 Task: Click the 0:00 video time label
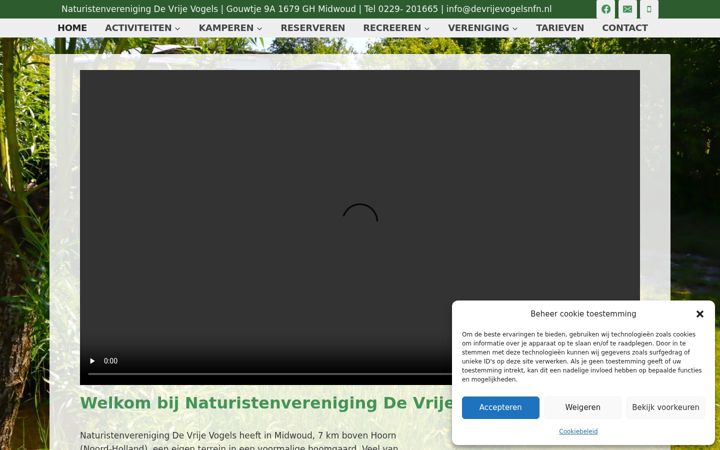point(111,361)
